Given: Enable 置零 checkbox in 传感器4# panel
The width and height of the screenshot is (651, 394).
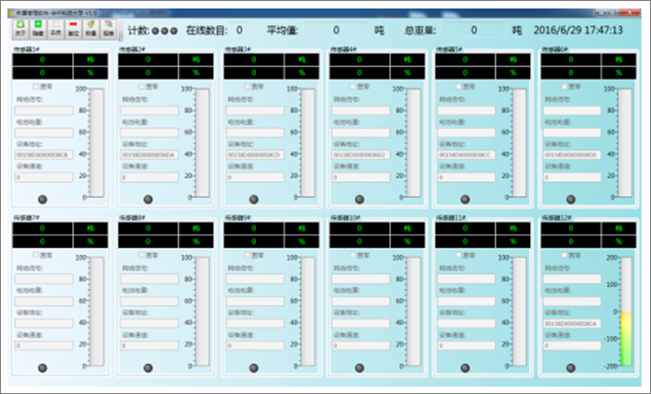Looking at the screenshot, I should (353, 86).
